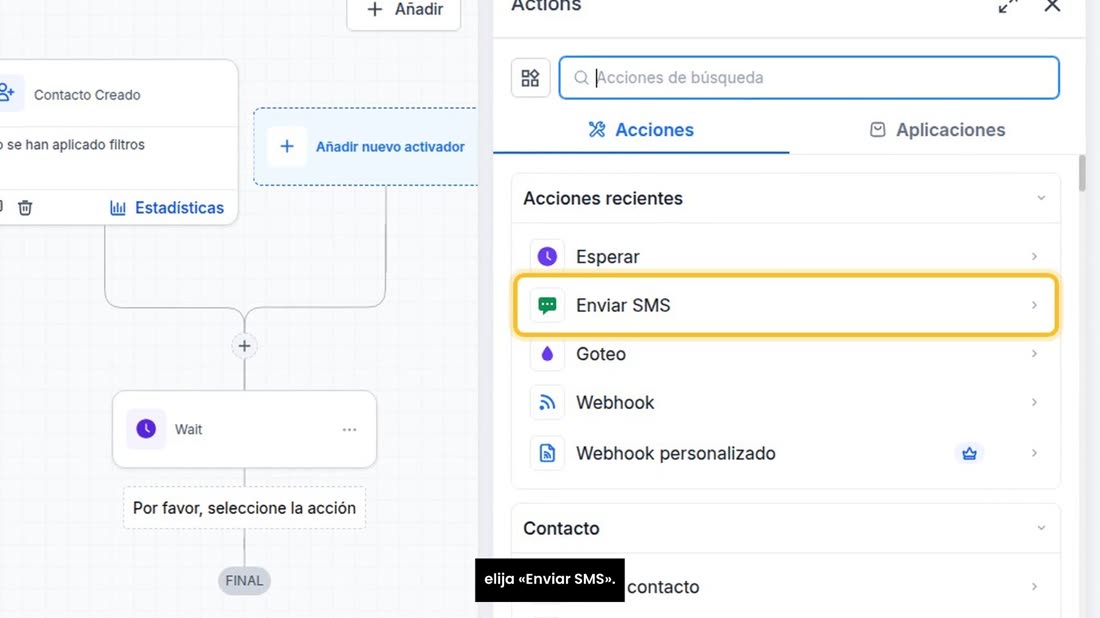Delete trigger with trash icon
Screen dimensions: 1100x618
coord(25,208)
